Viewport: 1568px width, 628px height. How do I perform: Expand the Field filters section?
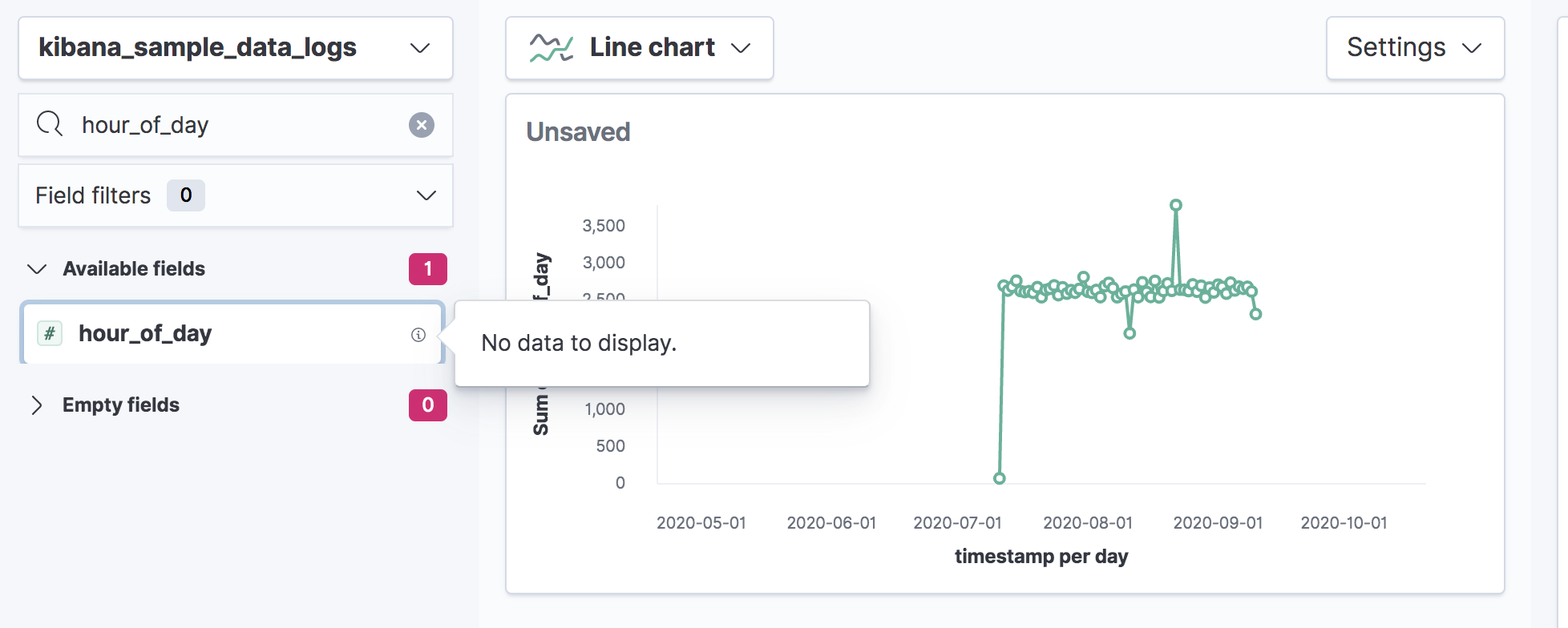click(426, 195)
